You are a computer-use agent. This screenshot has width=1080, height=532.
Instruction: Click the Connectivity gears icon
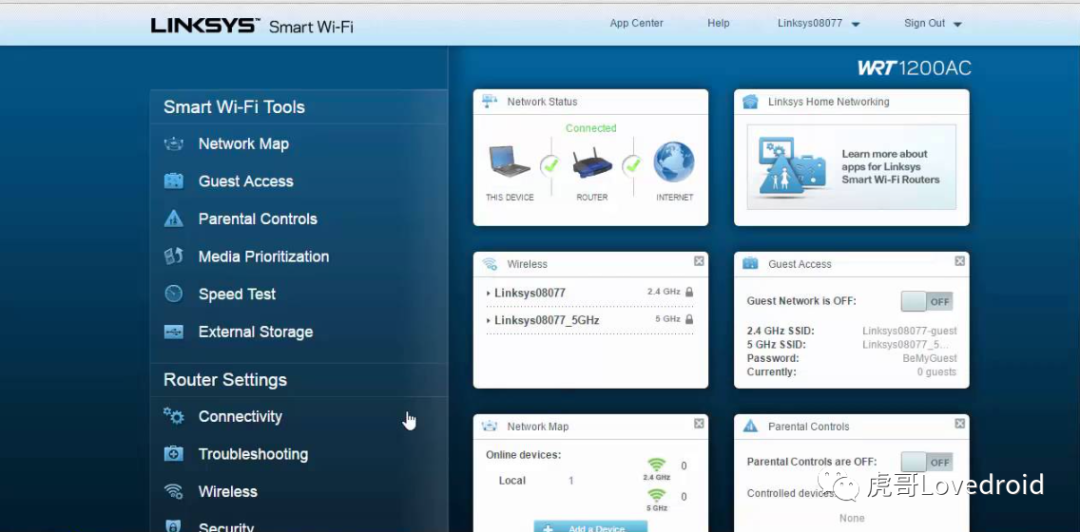point(173,416)
